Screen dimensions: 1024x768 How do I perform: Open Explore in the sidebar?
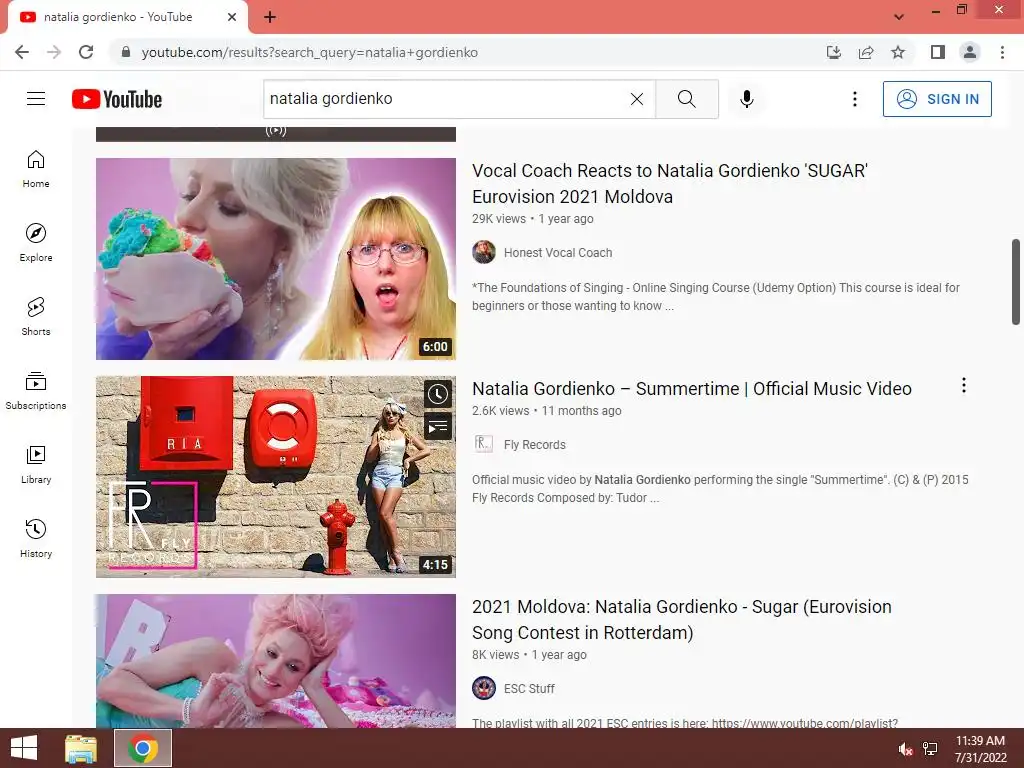pos(36,243)
